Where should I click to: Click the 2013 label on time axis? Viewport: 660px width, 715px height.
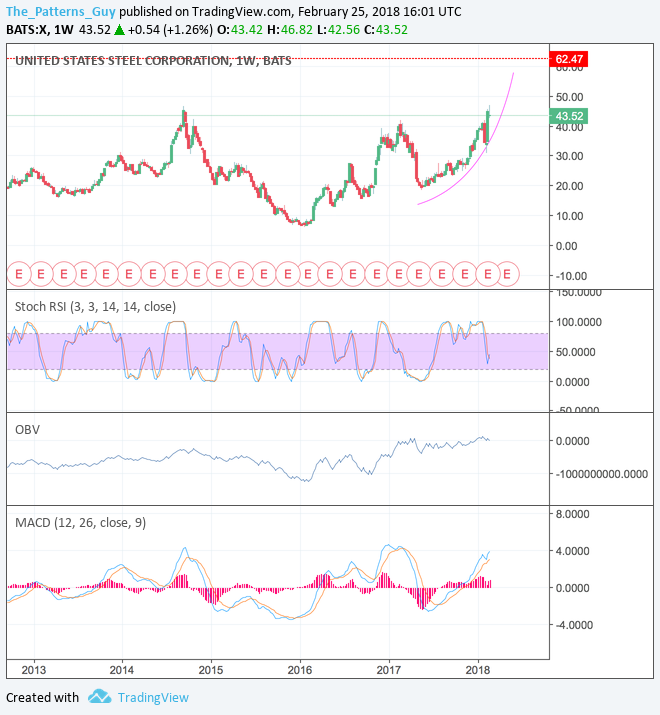pyautogui.click(x=34, y=670)
